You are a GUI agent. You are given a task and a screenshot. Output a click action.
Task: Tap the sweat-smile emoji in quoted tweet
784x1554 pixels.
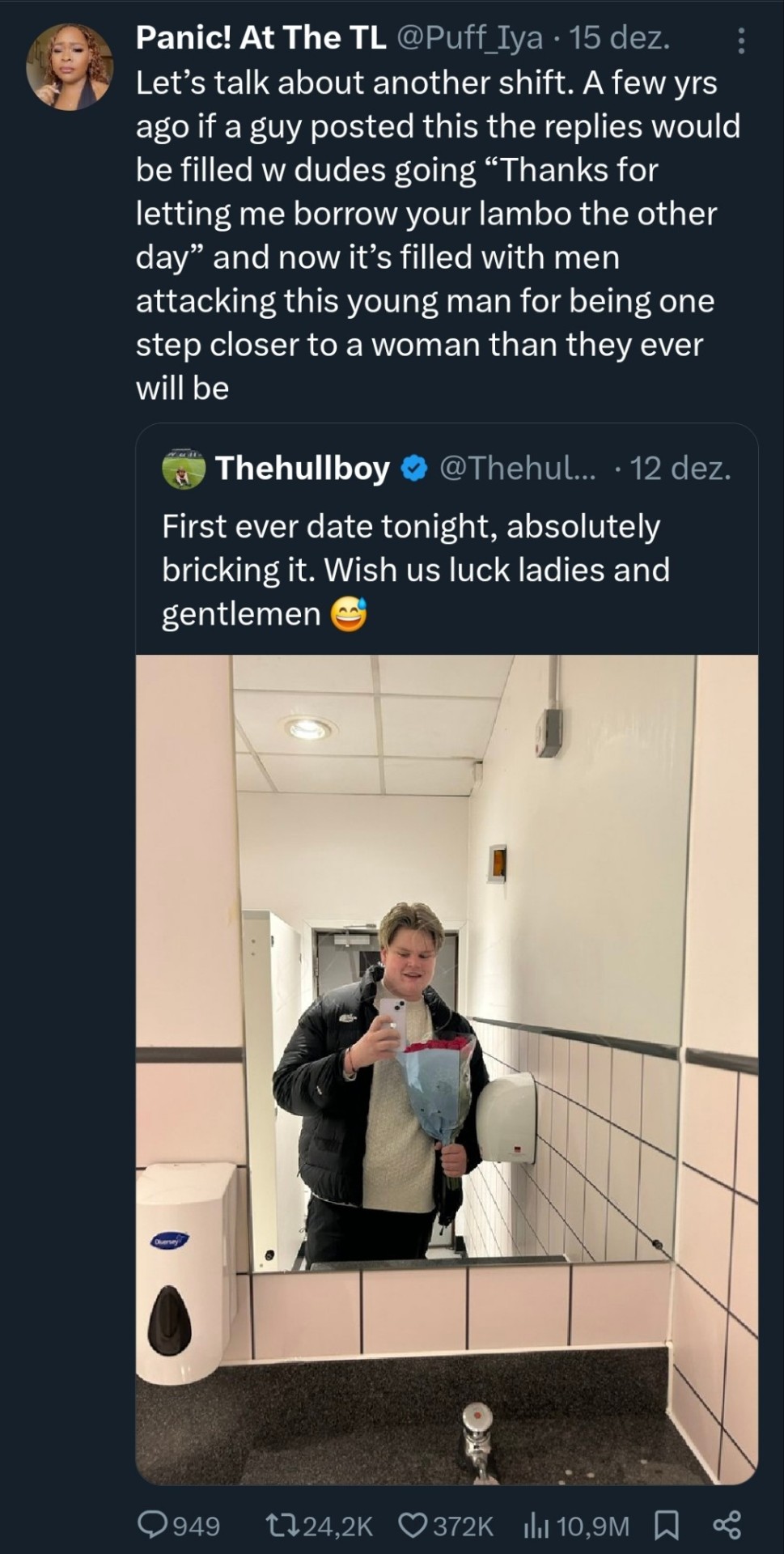[x=349, y=614]
